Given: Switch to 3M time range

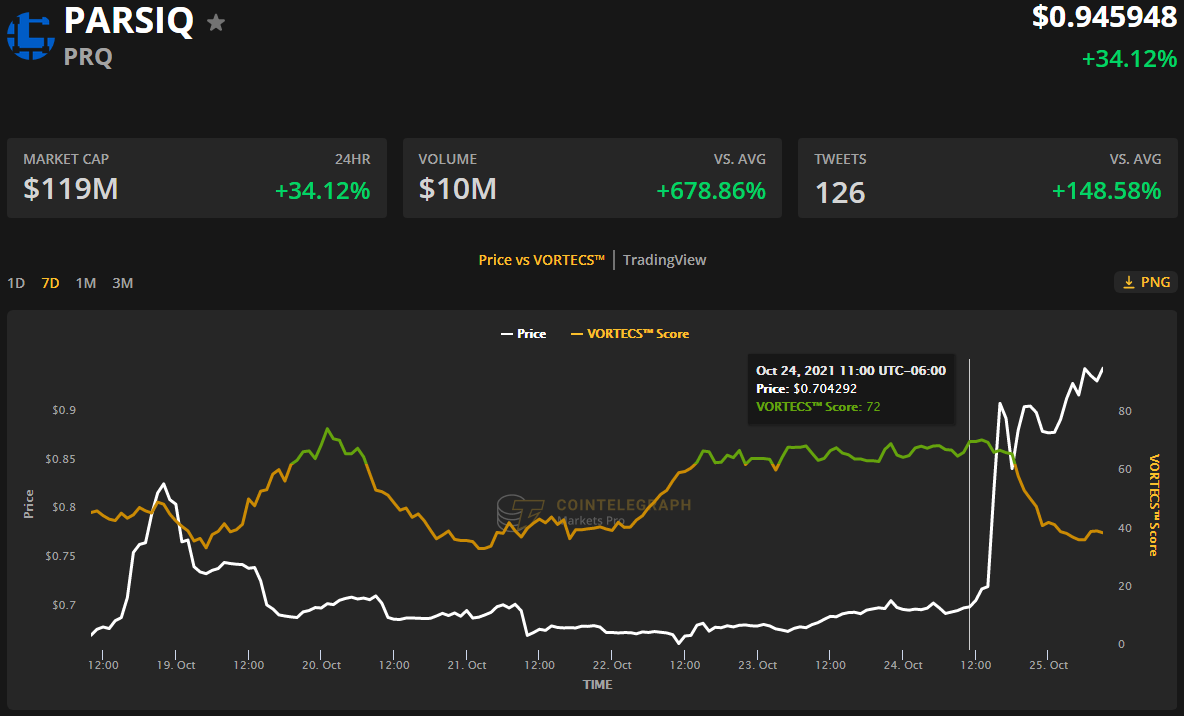Looking at the screenshot, I should point(122,283).
